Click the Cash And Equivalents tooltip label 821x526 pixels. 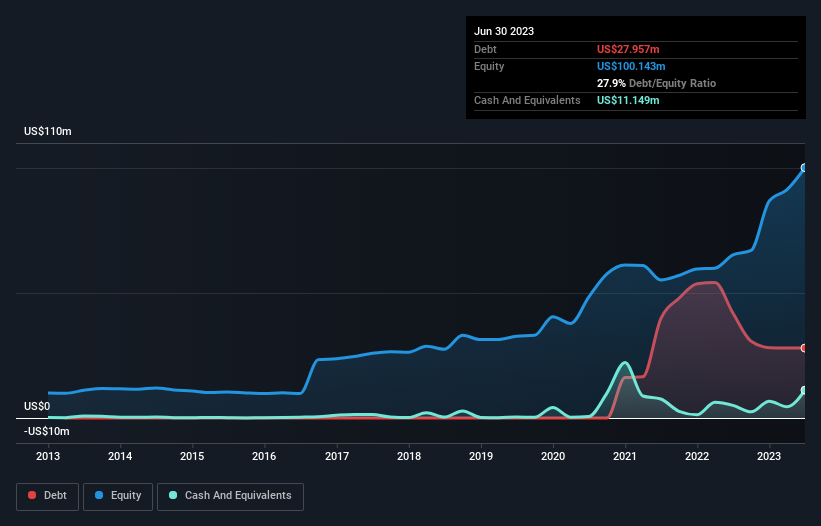(x=527, y=100)
